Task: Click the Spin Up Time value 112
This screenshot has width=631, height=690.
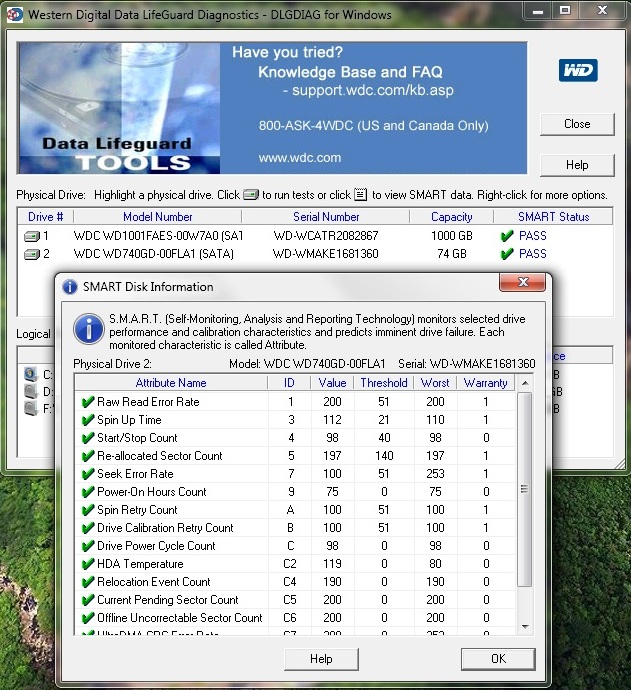Action: click(x=332, y=420)
